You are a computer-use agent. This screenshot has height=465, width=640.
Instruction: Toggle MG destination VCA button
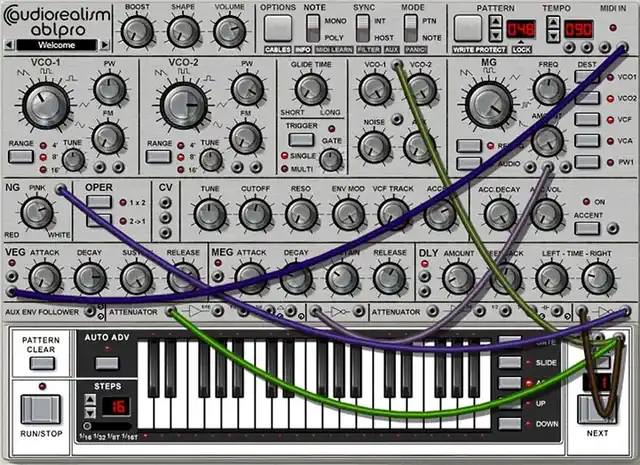587,140
